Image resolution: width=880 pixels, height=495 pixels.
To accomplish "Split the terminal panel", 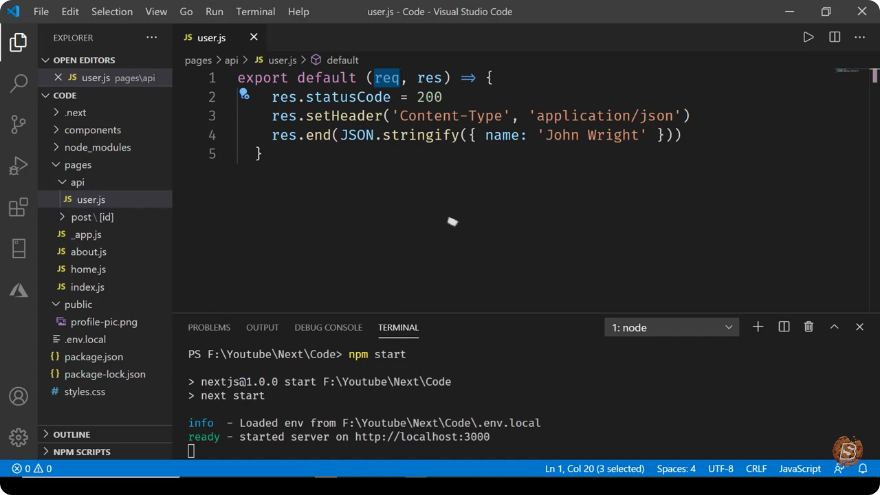I will [784, 327].
